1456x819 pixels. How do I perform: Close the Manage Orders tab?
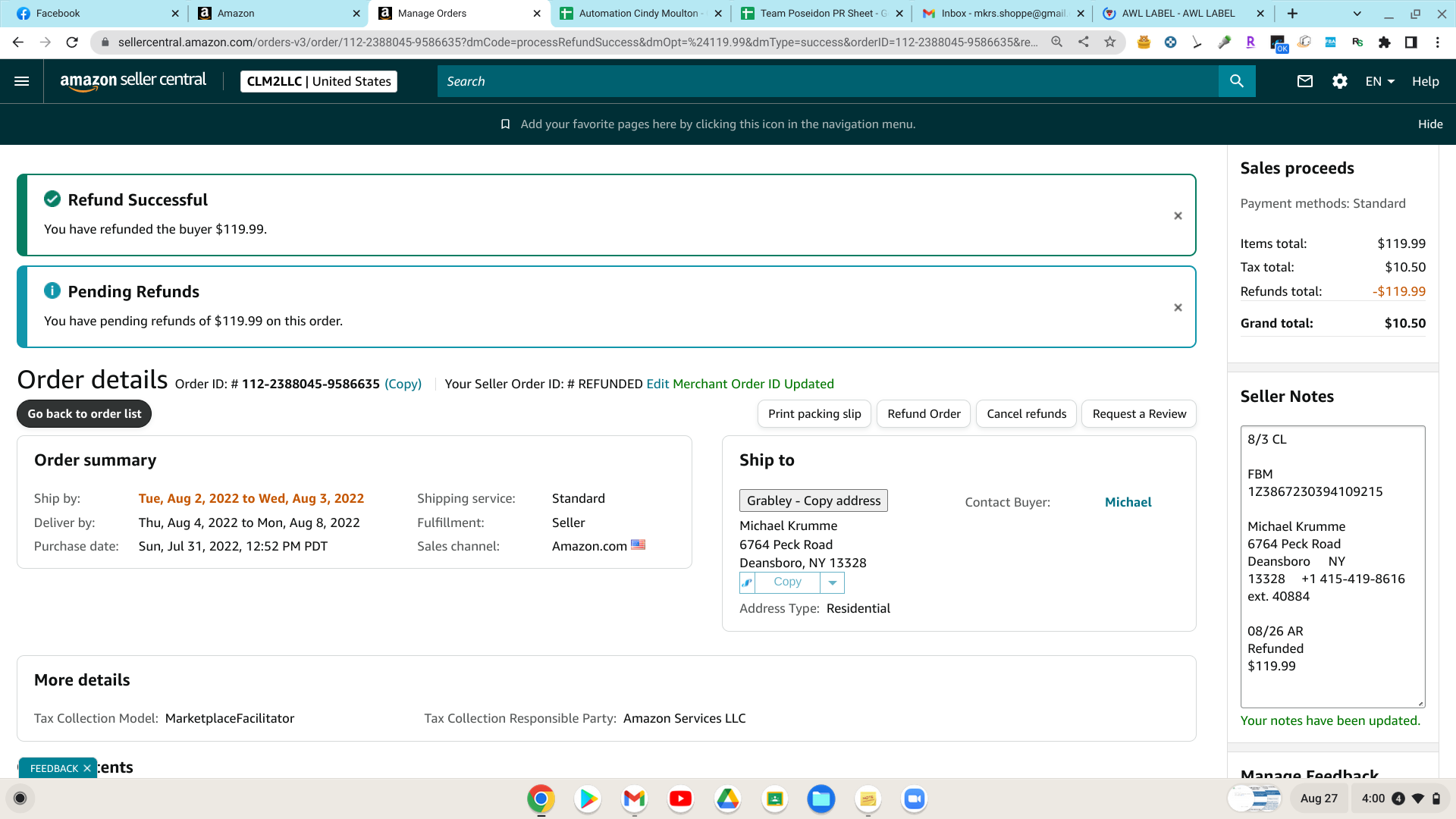(537, 14)
